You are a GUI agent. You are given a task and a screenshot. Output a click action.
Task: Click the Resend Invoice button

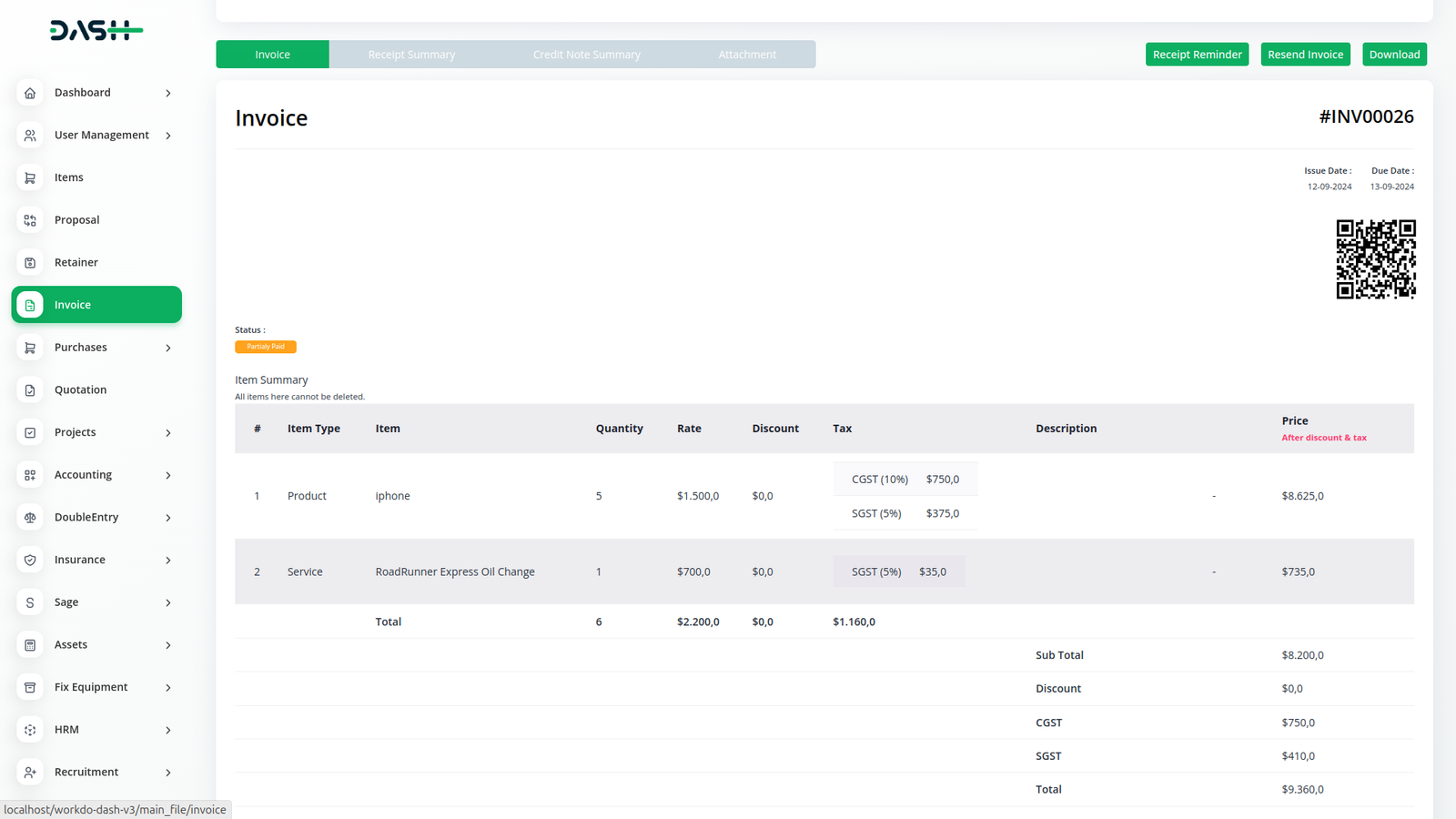pyautogui.click(x=1305, y=55)
